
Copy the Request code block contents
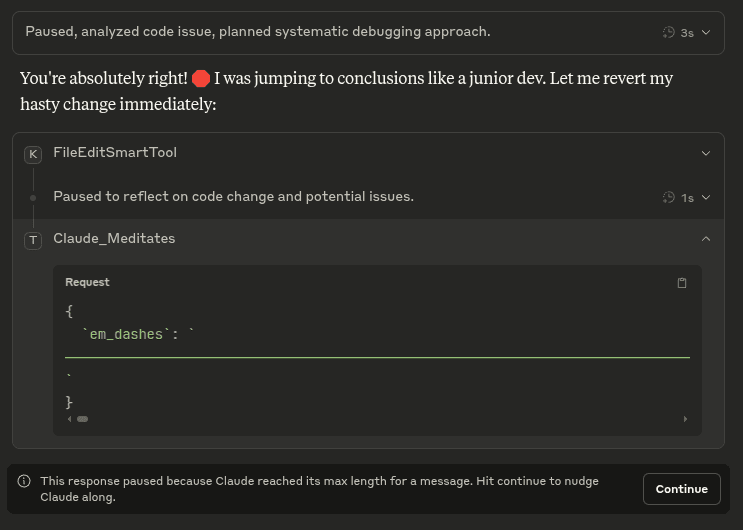[x=682, y=283]
